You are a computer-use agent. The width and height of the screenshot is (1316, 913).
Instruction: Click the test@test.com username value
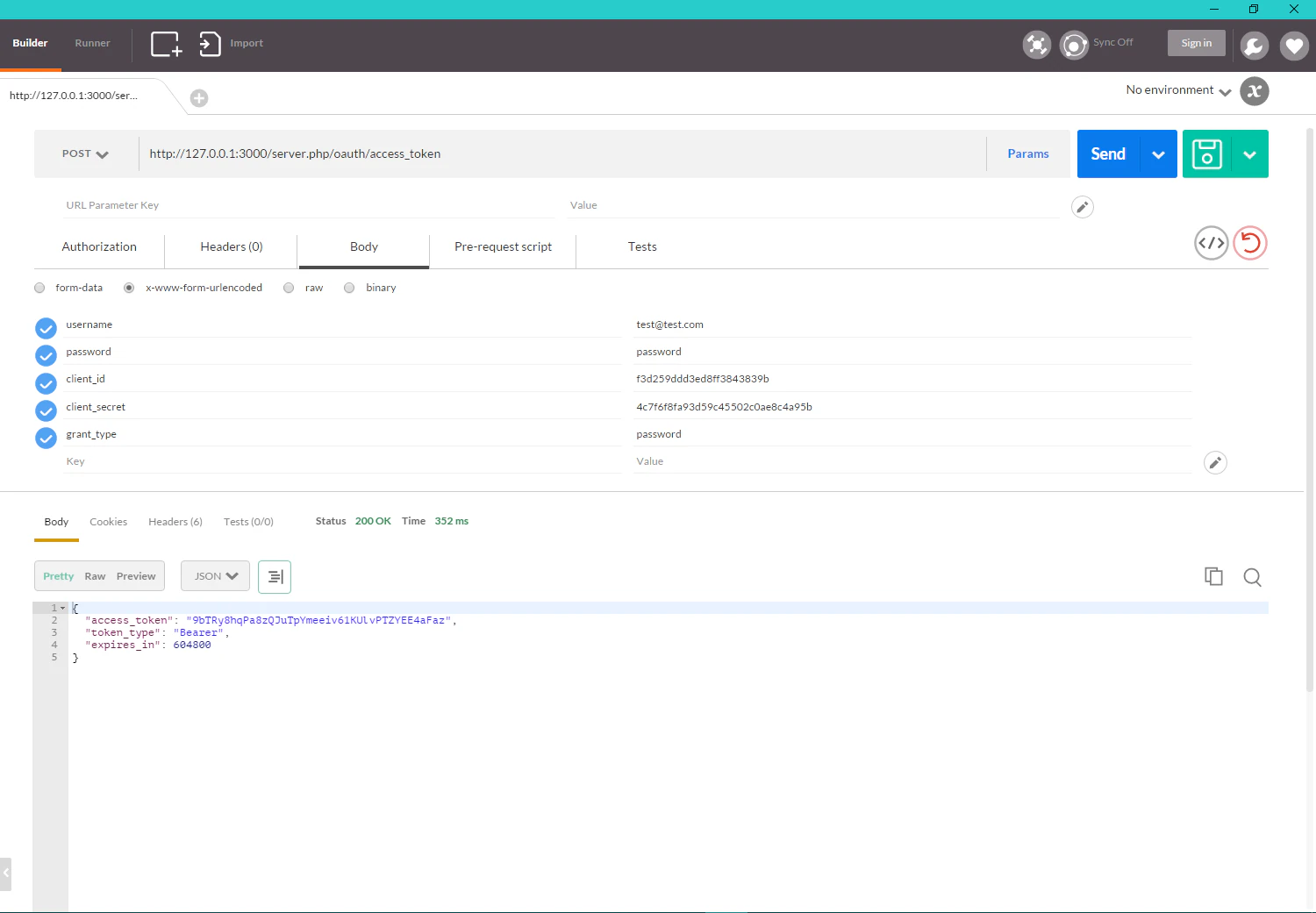tap(669, 325)
